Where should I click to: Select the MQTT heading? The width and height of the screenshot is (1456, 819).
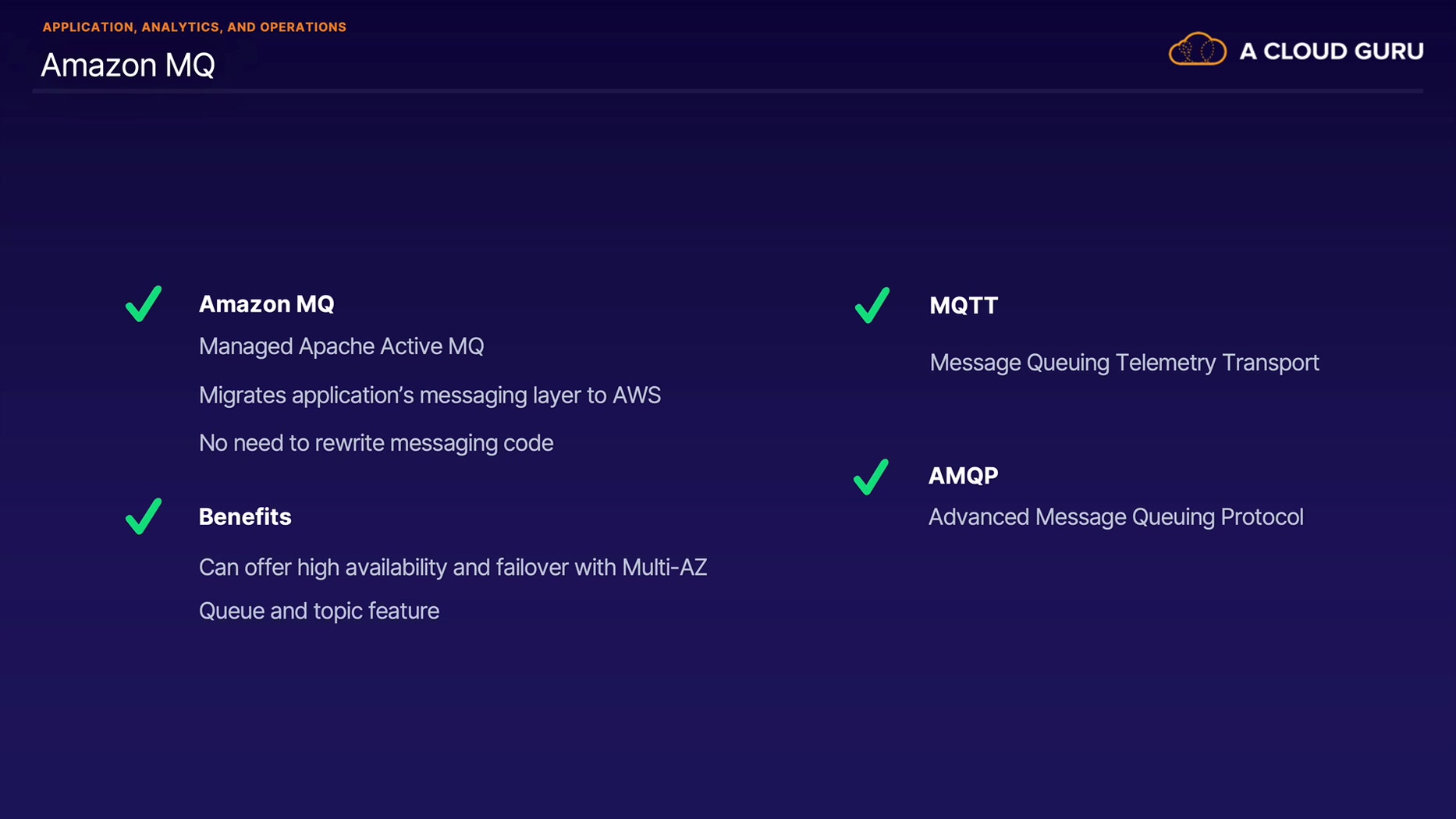(964, 306)
